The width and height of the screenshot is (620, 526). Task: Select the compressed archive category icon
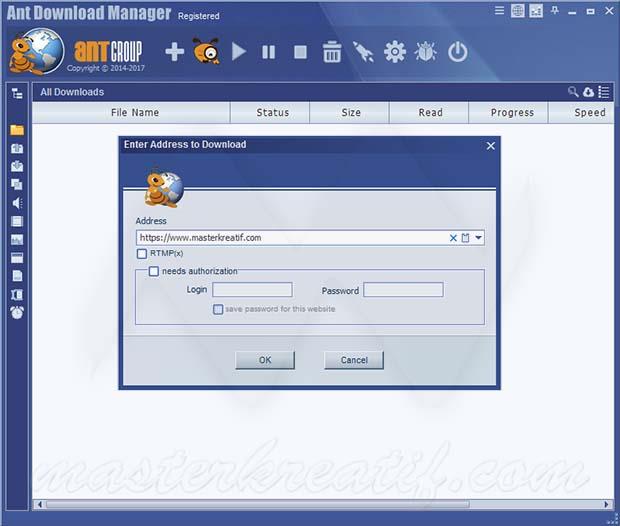(17, 295)
